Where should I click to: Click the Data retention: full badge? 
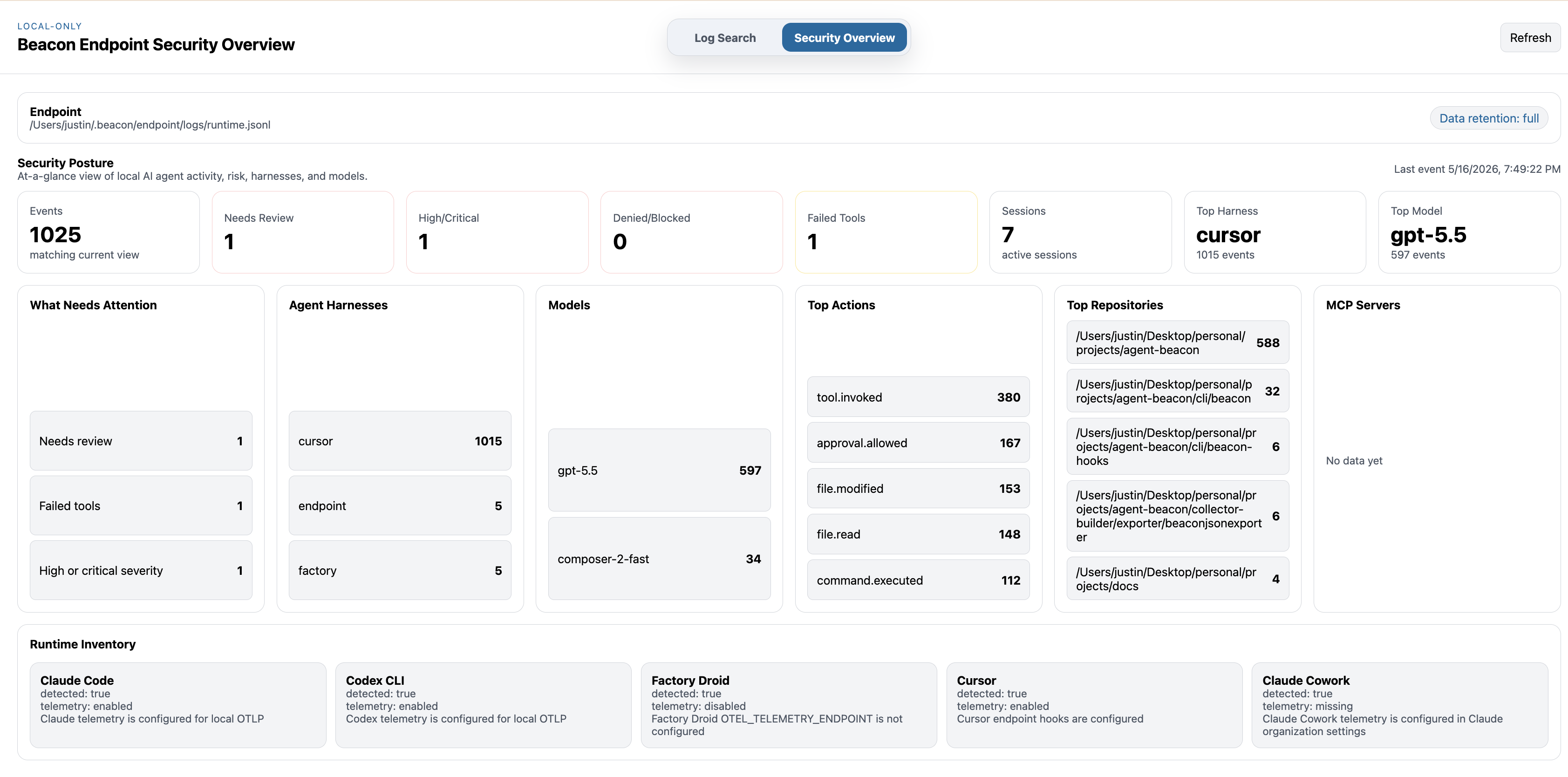[x=1488, y=118]
